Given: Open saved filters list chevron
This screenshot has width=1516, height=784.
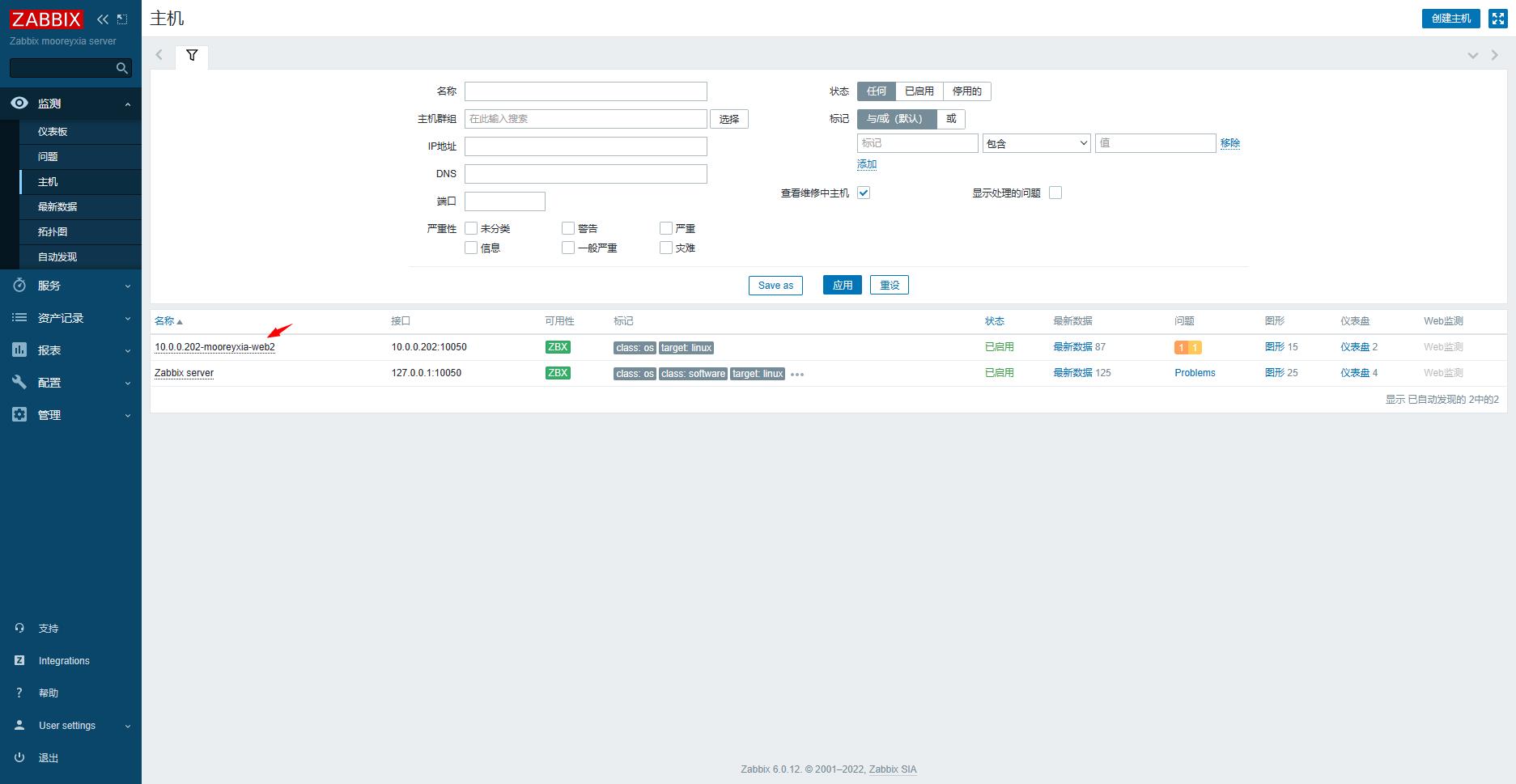Looking at the screenshot, I should (x=1473, y=55).
